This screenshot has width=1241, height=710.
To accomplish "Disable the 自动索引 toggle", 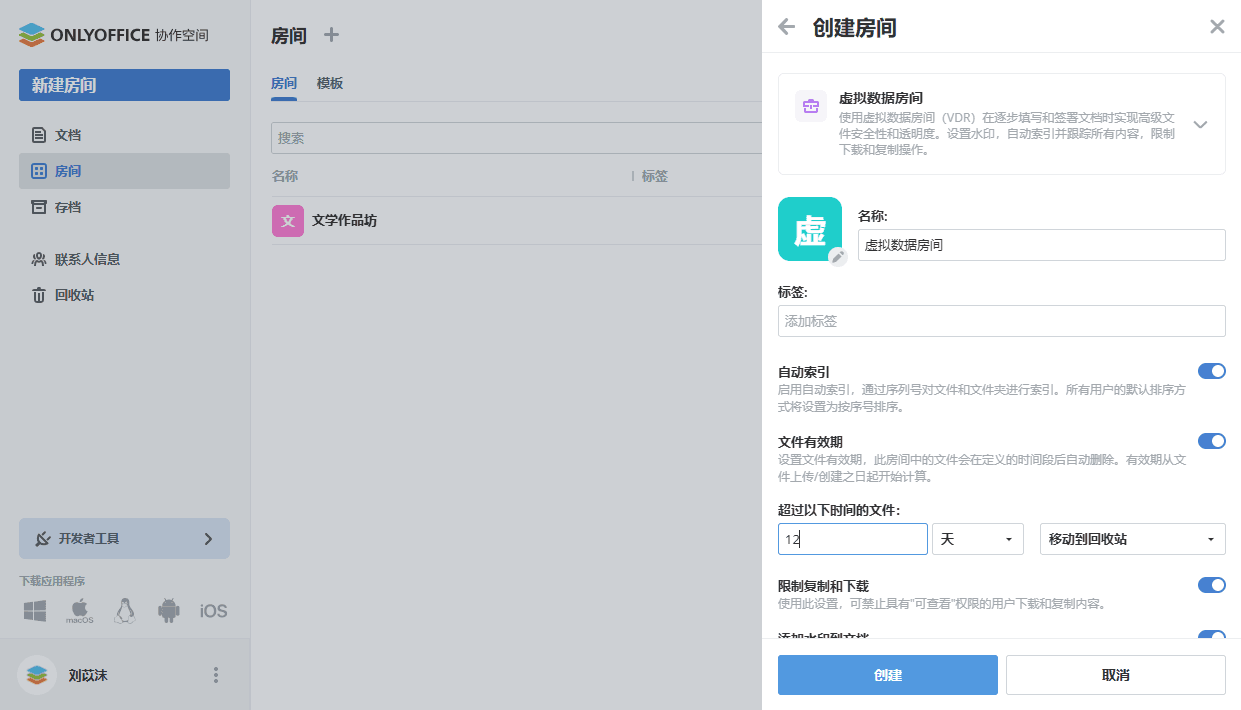I will (1212, 371).
